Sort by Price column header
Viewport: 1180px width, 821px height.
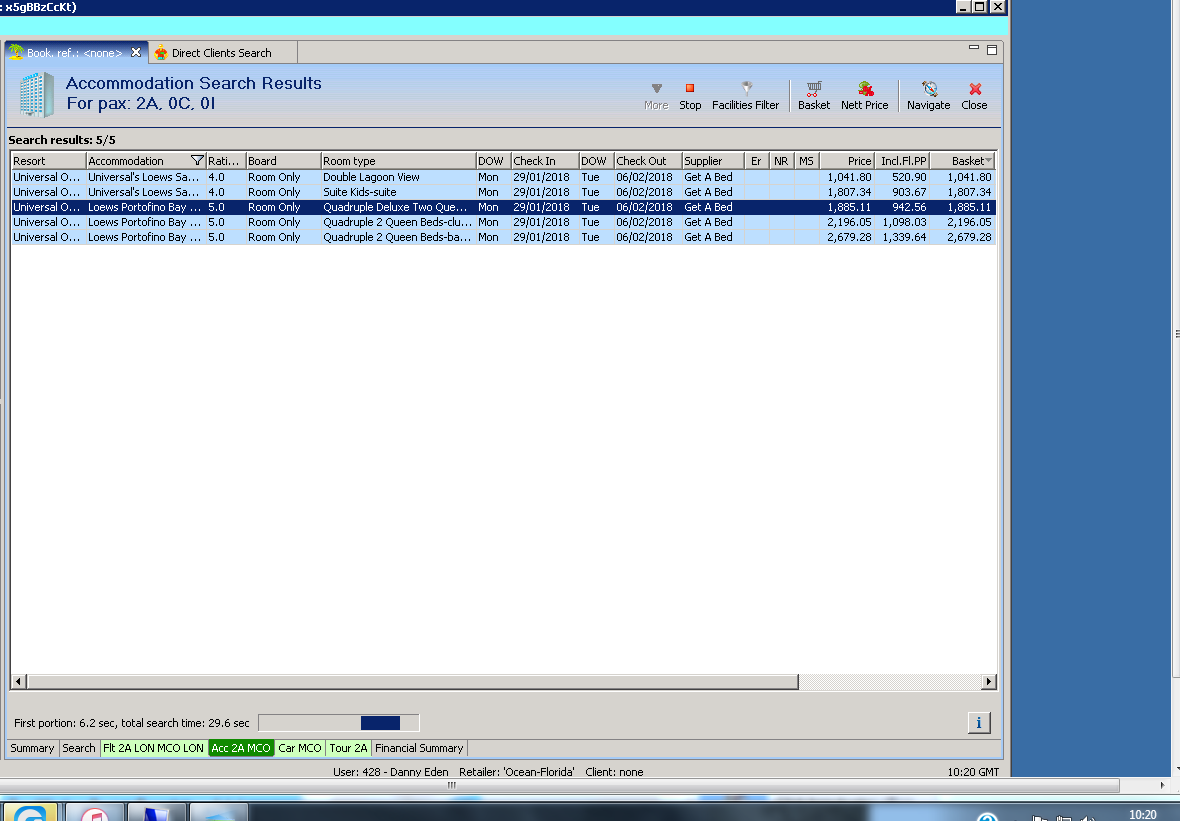pos(847,160)
